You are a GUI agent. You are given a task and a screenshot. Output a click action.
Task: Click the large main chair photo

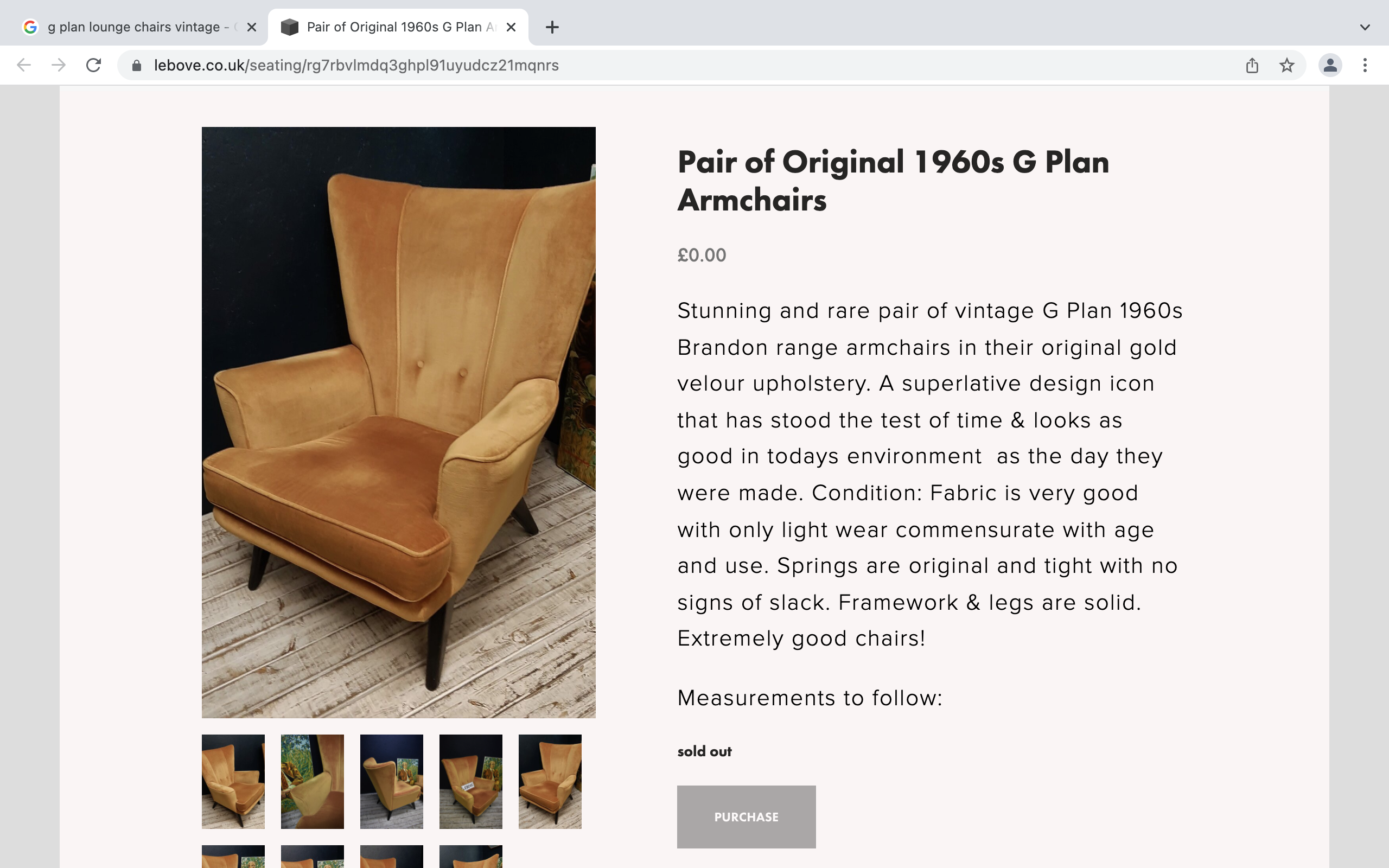click(398, 422)
